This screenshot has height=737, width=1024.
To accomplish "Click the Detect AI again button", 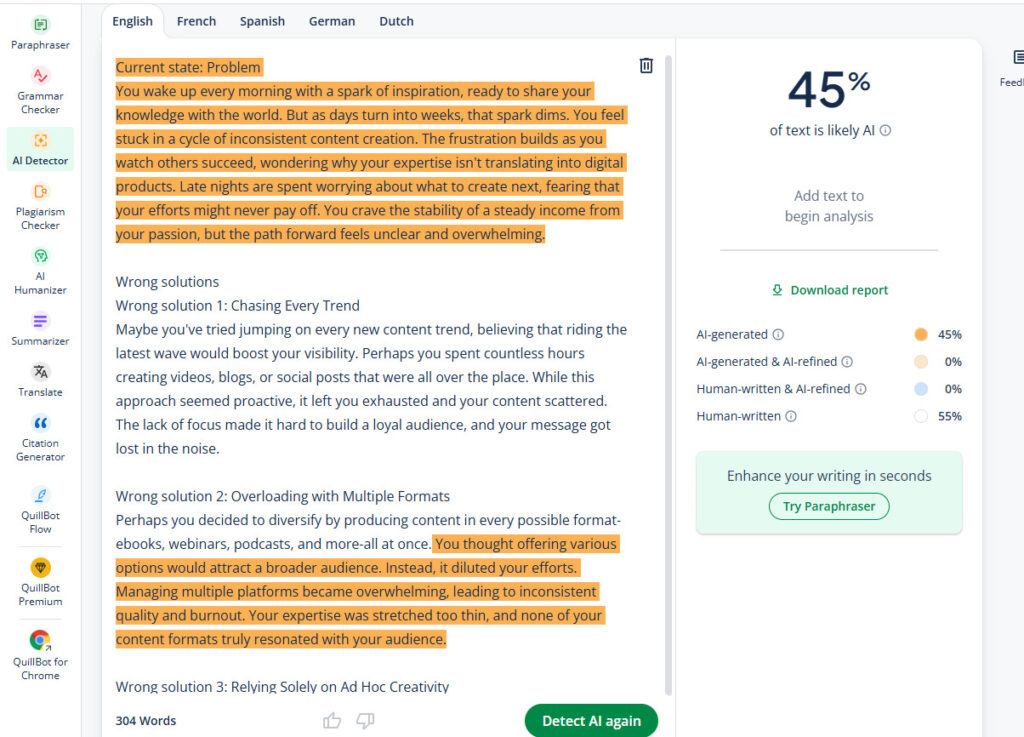I will coord(592,721).
